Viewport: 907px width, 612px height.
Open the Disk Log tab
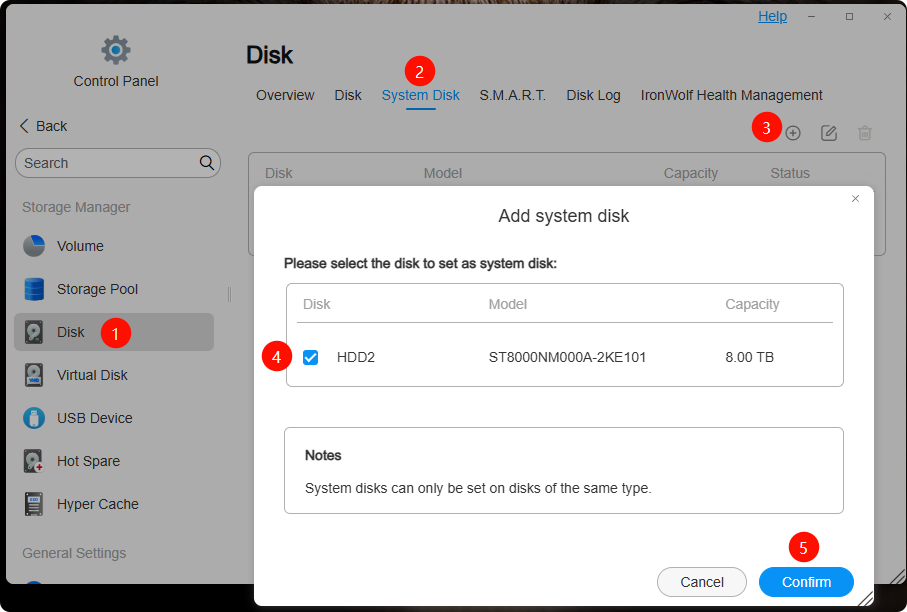click(x=593, y=95)
